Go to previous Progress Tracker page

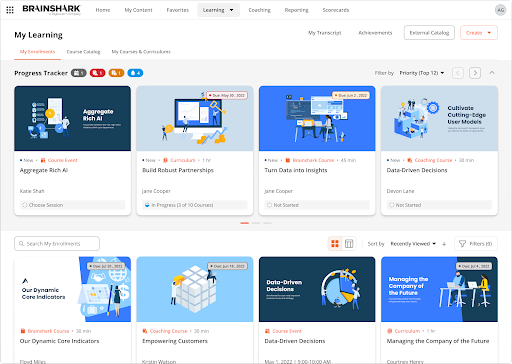pos(458,73)
